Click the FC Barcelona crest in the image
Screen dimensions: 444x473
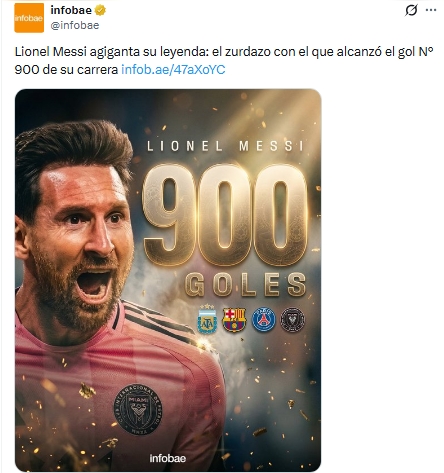point(234,320)
